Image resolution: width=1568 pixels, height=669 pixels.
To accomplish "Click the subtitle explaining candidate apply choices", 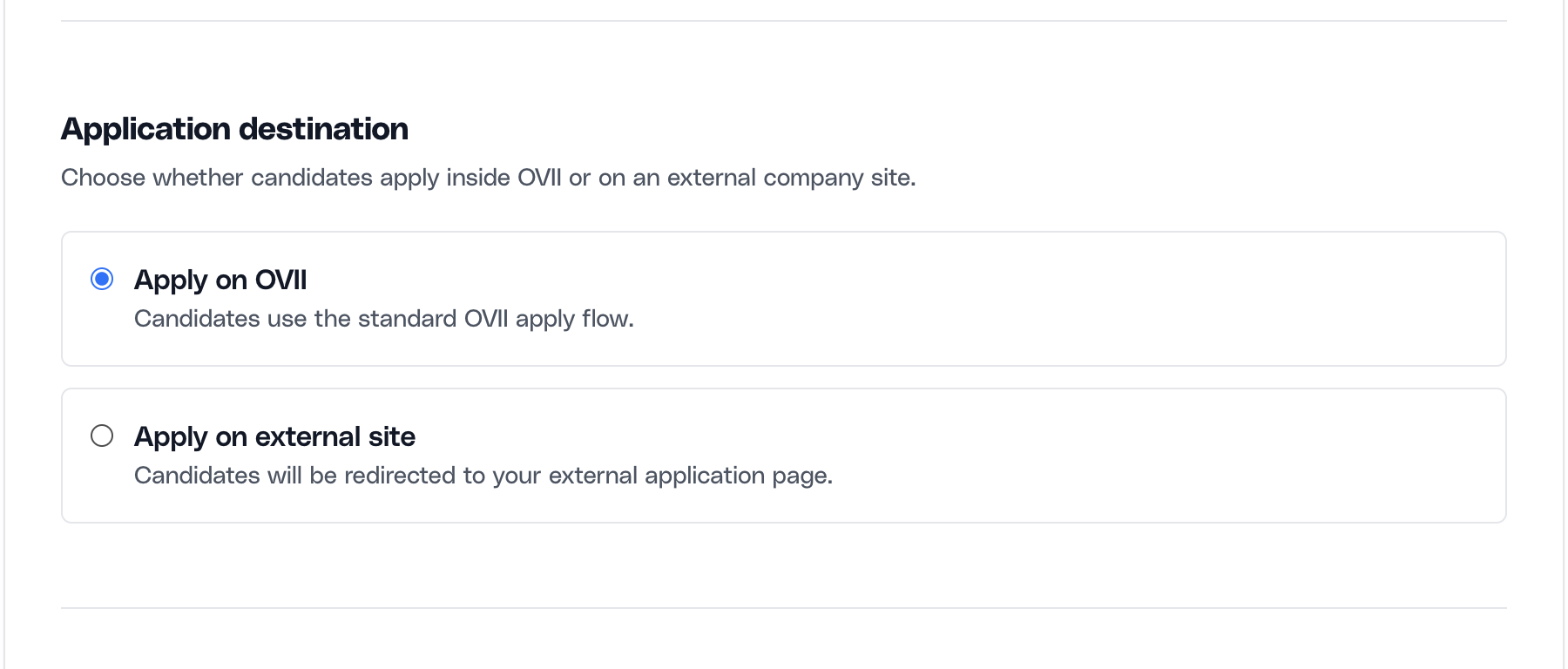I will coord(488,177).
